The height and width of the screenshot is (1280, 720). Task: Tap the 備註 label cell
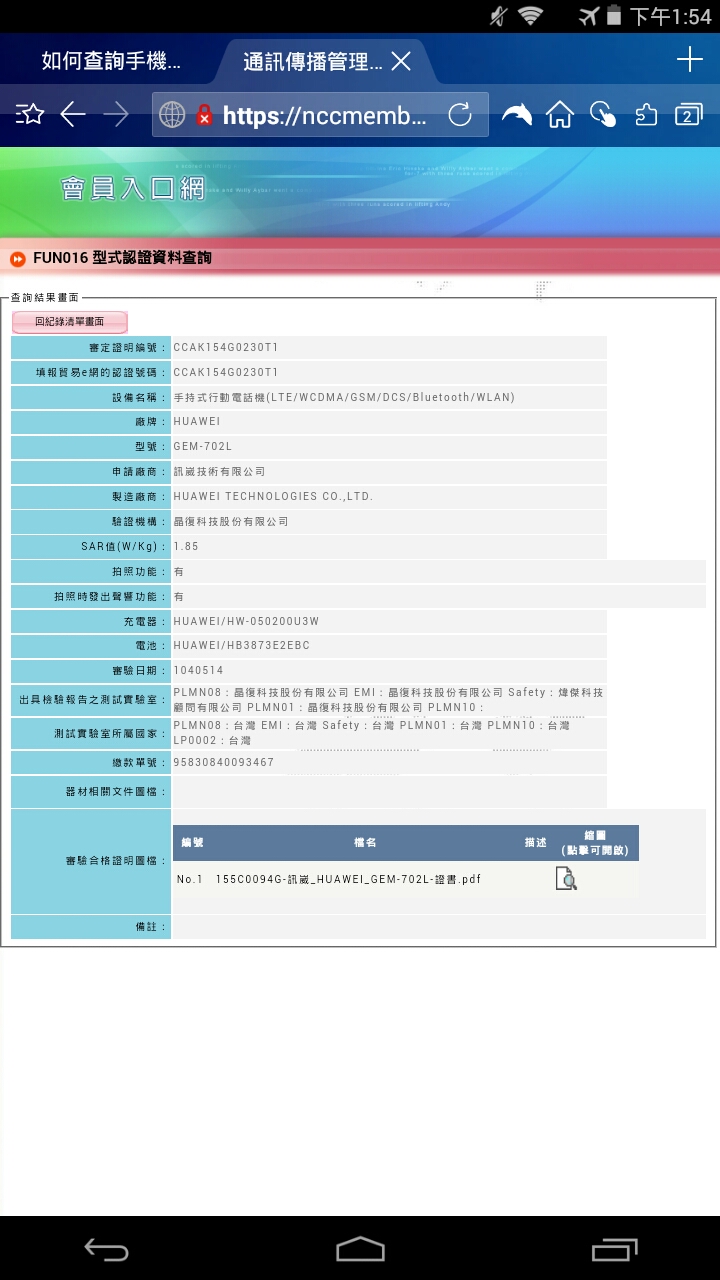(91, 927)
